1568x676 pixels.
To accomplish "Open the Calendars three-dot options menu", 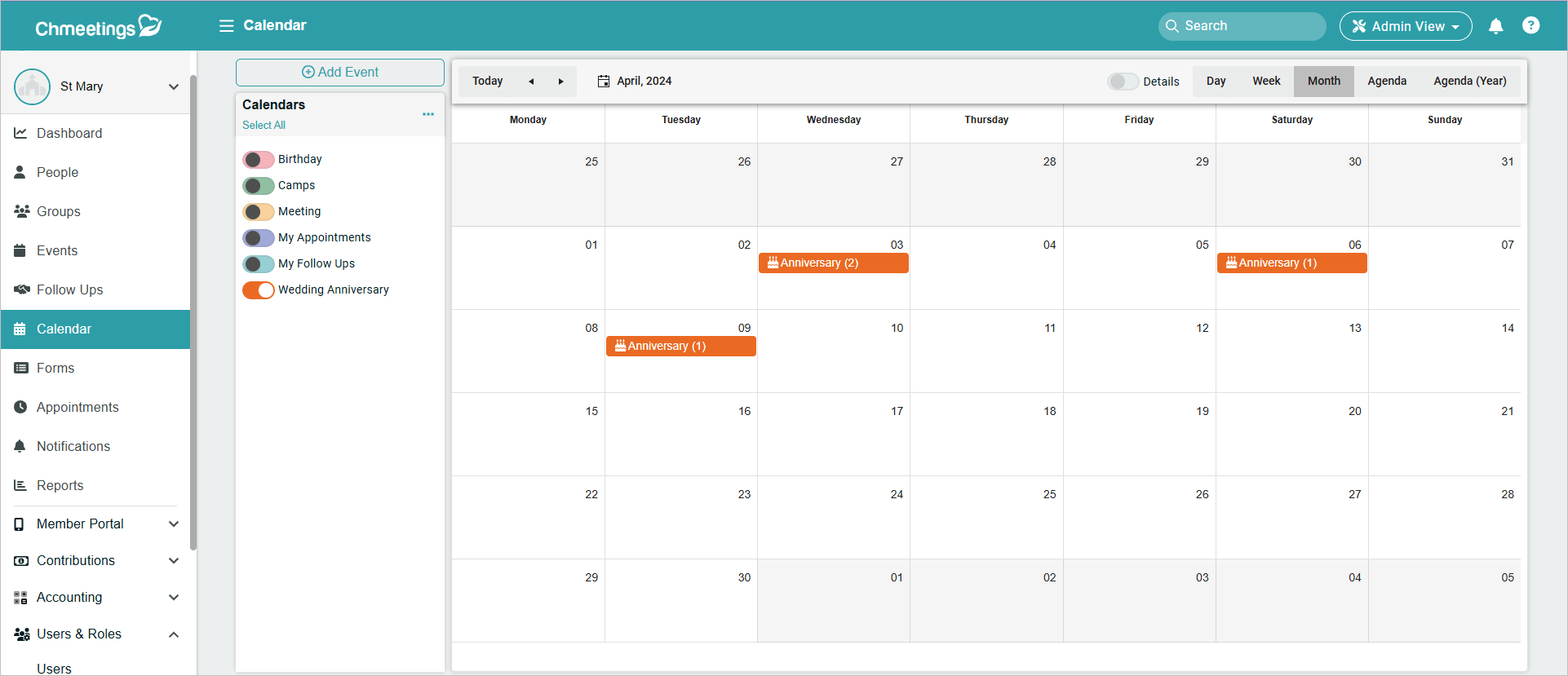I will click(428, 114).
